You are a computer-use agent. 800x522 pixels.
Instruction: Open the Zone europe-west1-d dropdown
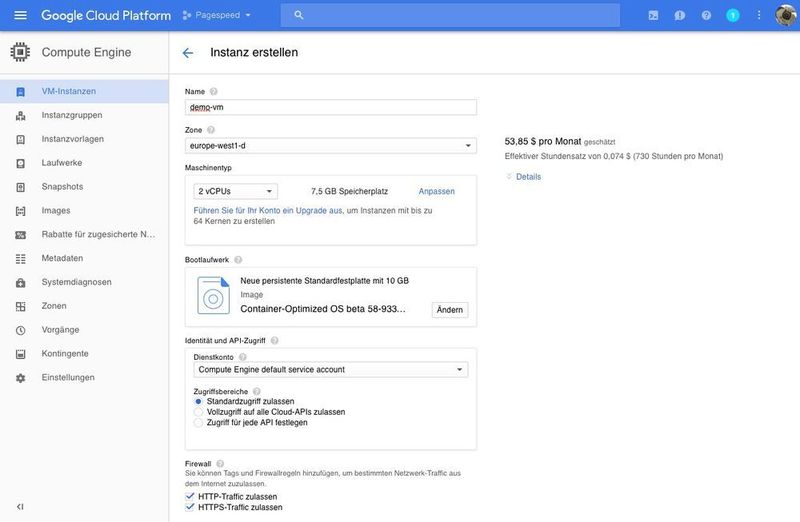pos(331,145)
